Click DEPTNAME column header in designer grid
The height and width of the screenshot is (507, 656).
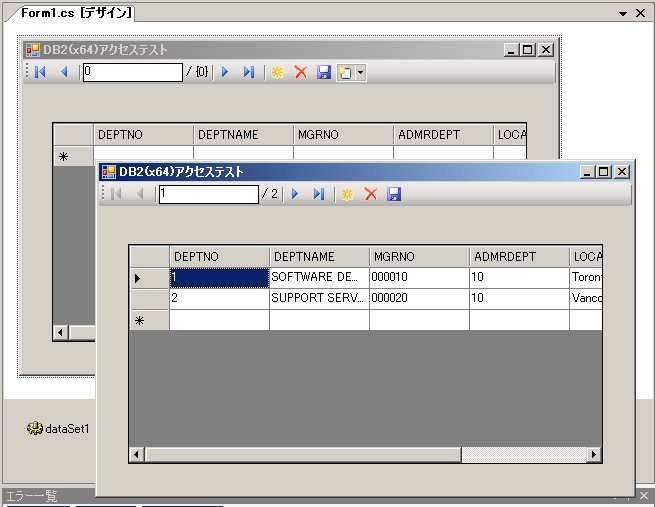click(x=243, y=135)
